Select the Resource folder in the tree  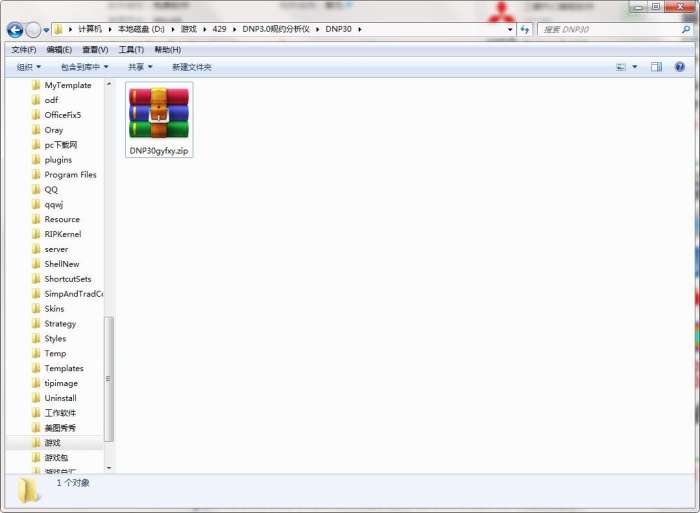56,219
